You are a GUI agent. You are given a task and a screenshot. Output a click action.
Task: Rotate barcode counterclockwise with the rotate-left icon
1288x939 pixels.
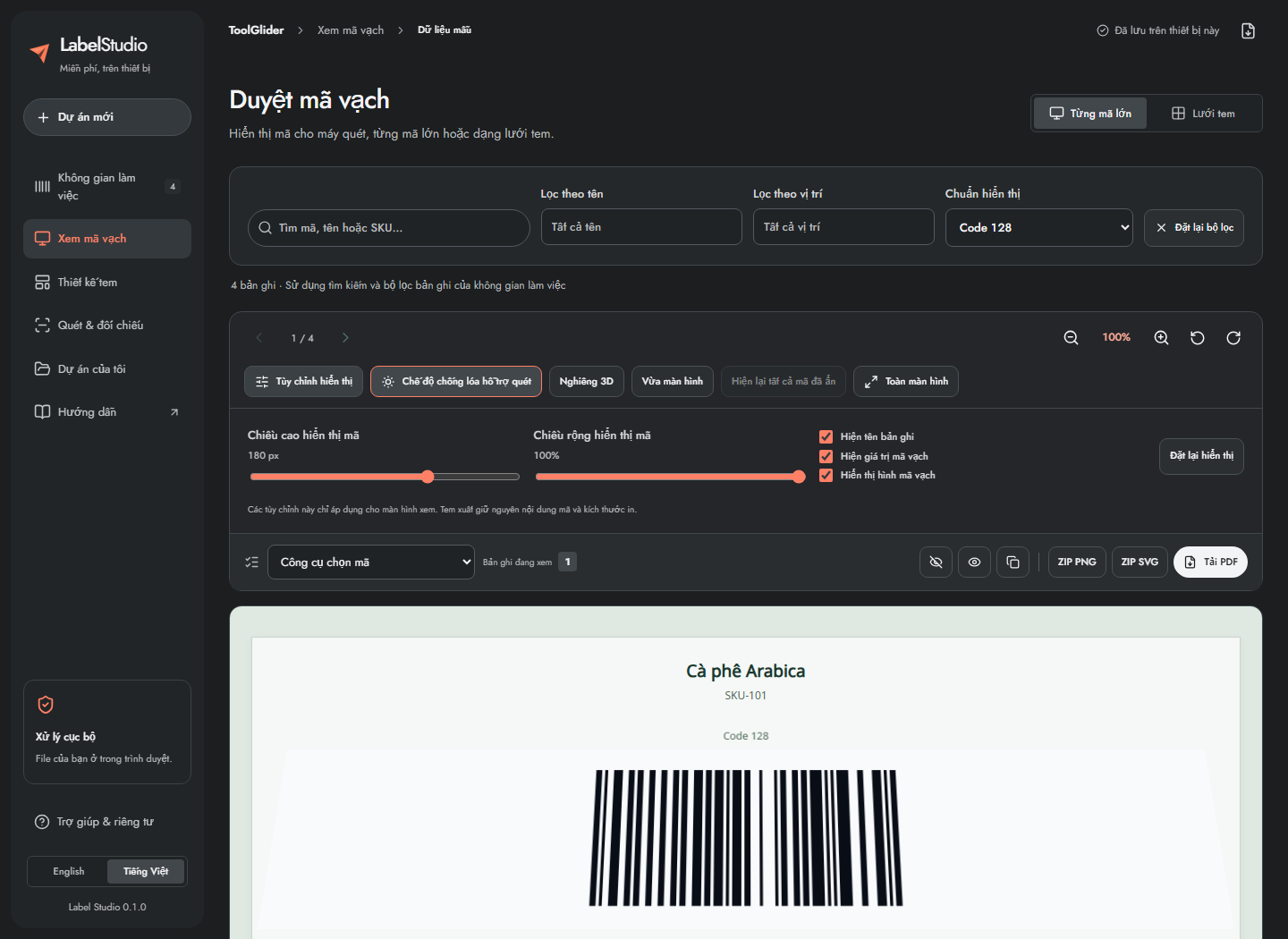(x=1198, y=338)
